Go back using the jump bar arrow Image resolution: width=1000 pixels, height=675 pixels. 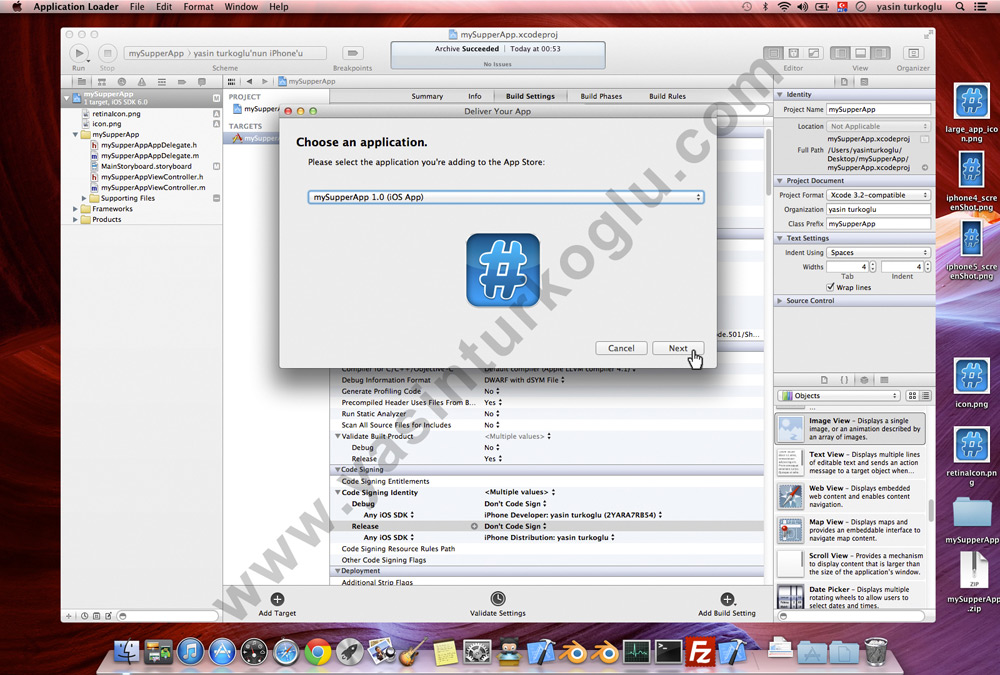pos(249,82)
